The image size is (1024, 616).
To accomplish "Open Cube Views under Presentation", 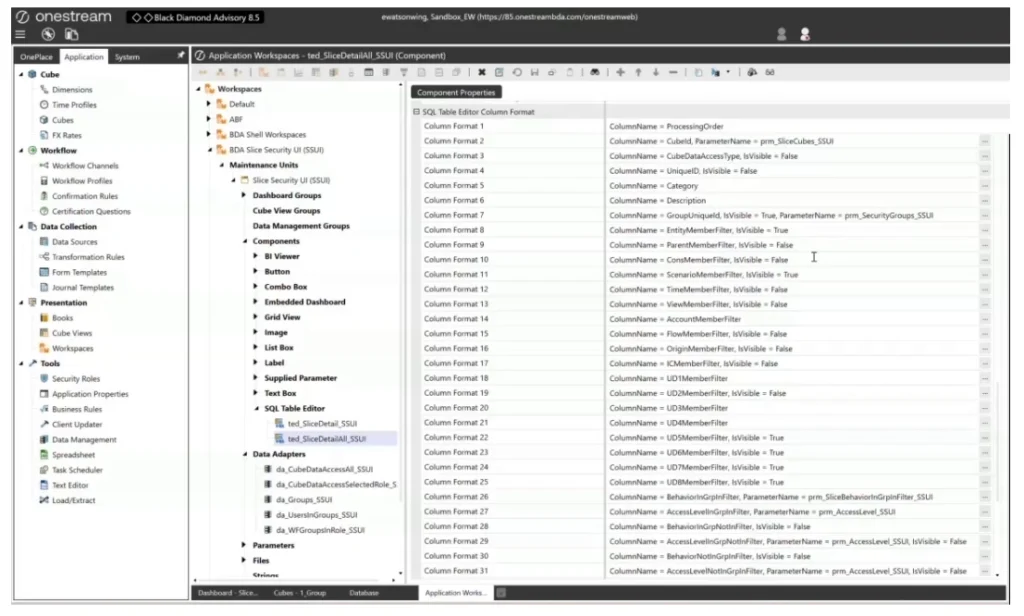I will click(x=72, y=333).
